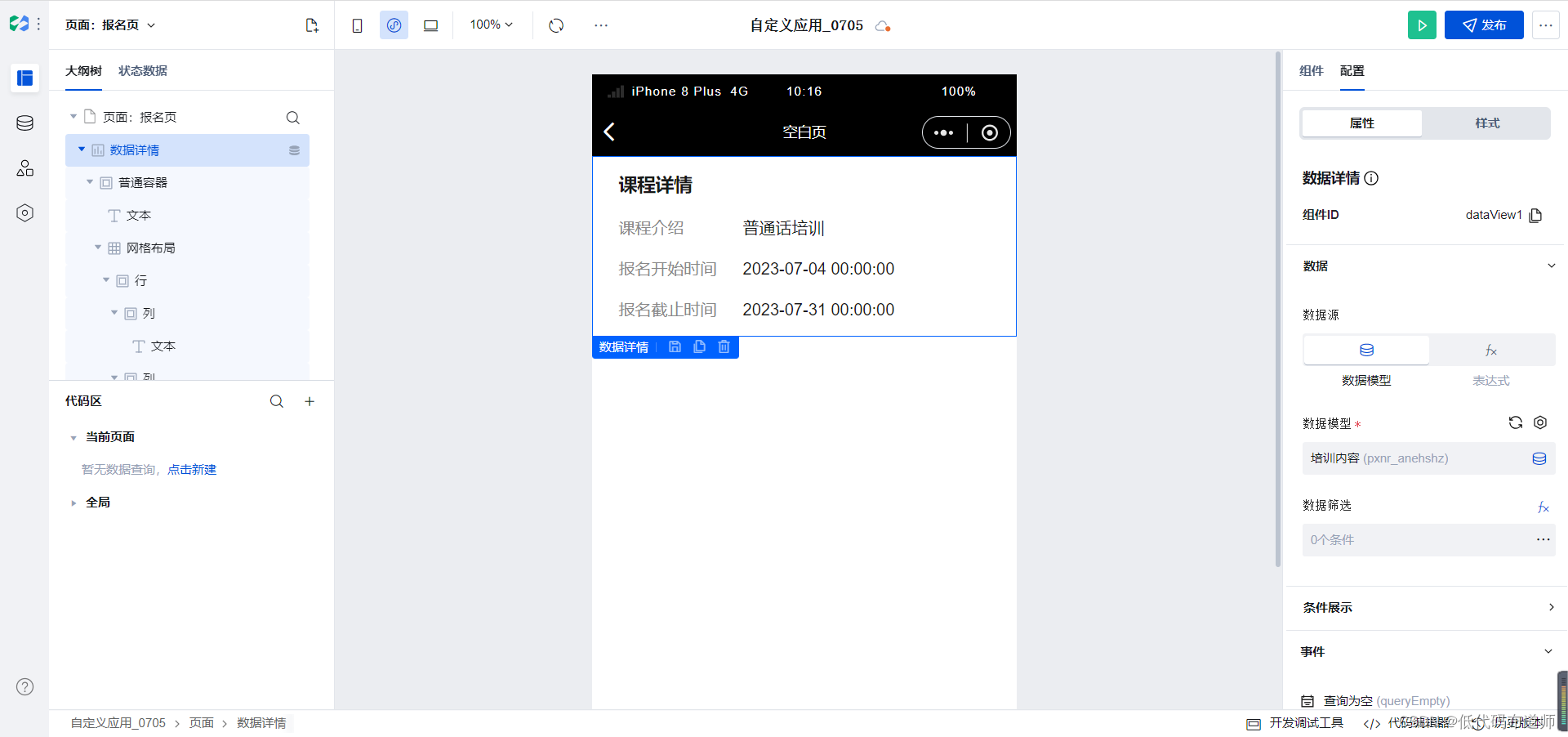The width and height of the screenshot is (1568, 737).
Task: Open the 页面: 报名页 page selector dropdown
Action: tap(110, 25)
